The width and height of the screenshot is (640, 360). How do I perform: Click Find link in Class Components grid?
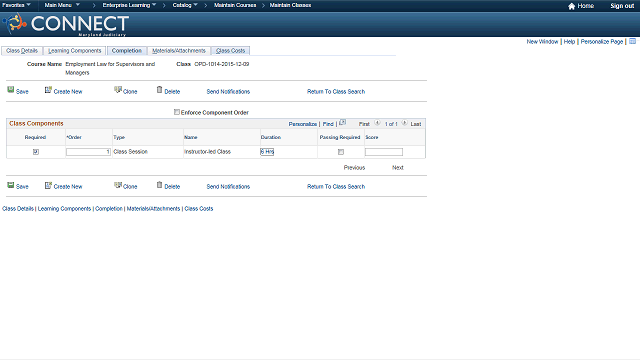(x=328, y=124)
